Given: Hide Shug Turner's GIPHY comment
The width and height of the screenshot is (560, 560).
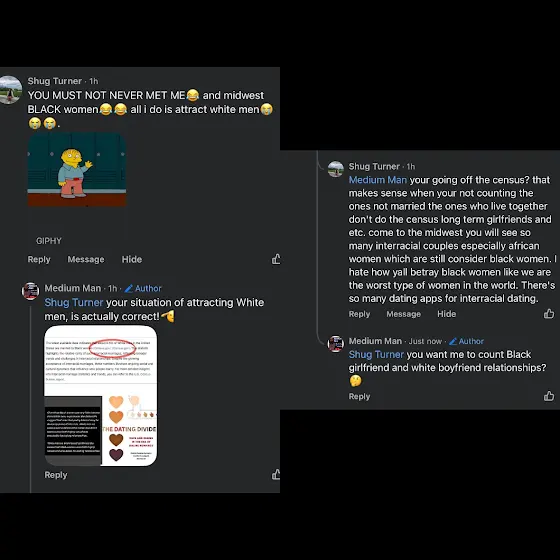Looking at the screenshot, I should coord(132,259).
